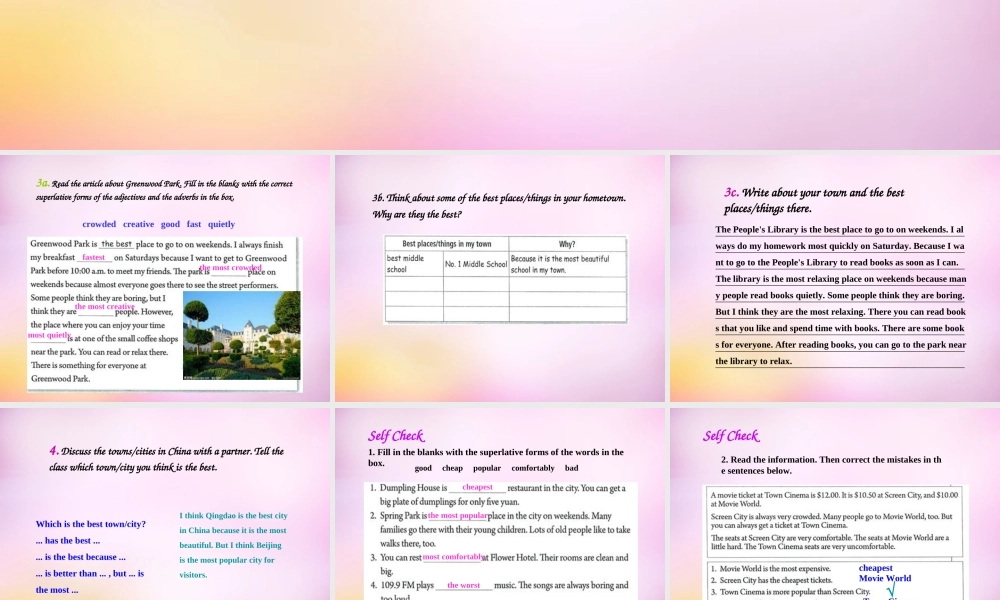
Task: Click the prompt '... has the best ...'
Action: pyautogui.click(x=68, y=541)
